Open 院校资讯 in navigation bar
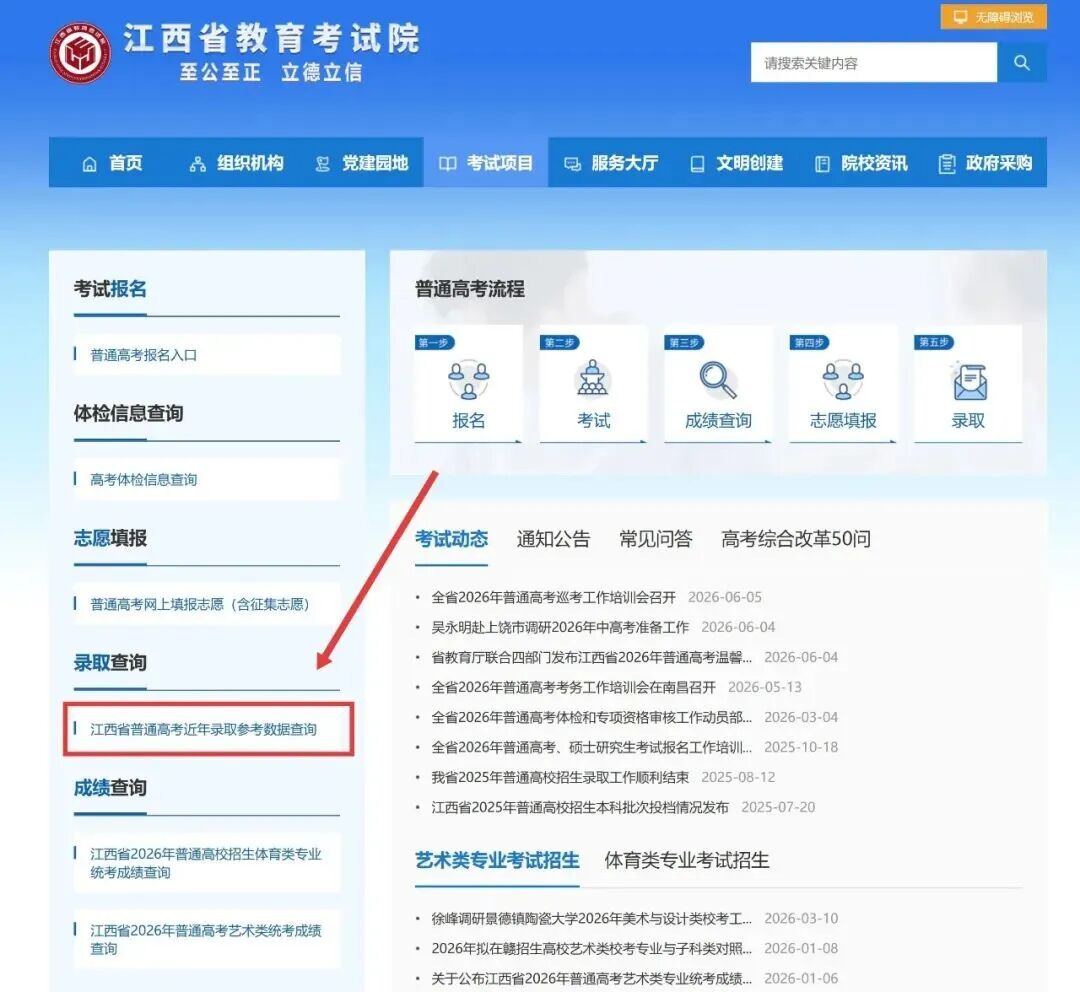Viewport: 1080px width, 992px height. pyautogui.click(x=860, y=163)
